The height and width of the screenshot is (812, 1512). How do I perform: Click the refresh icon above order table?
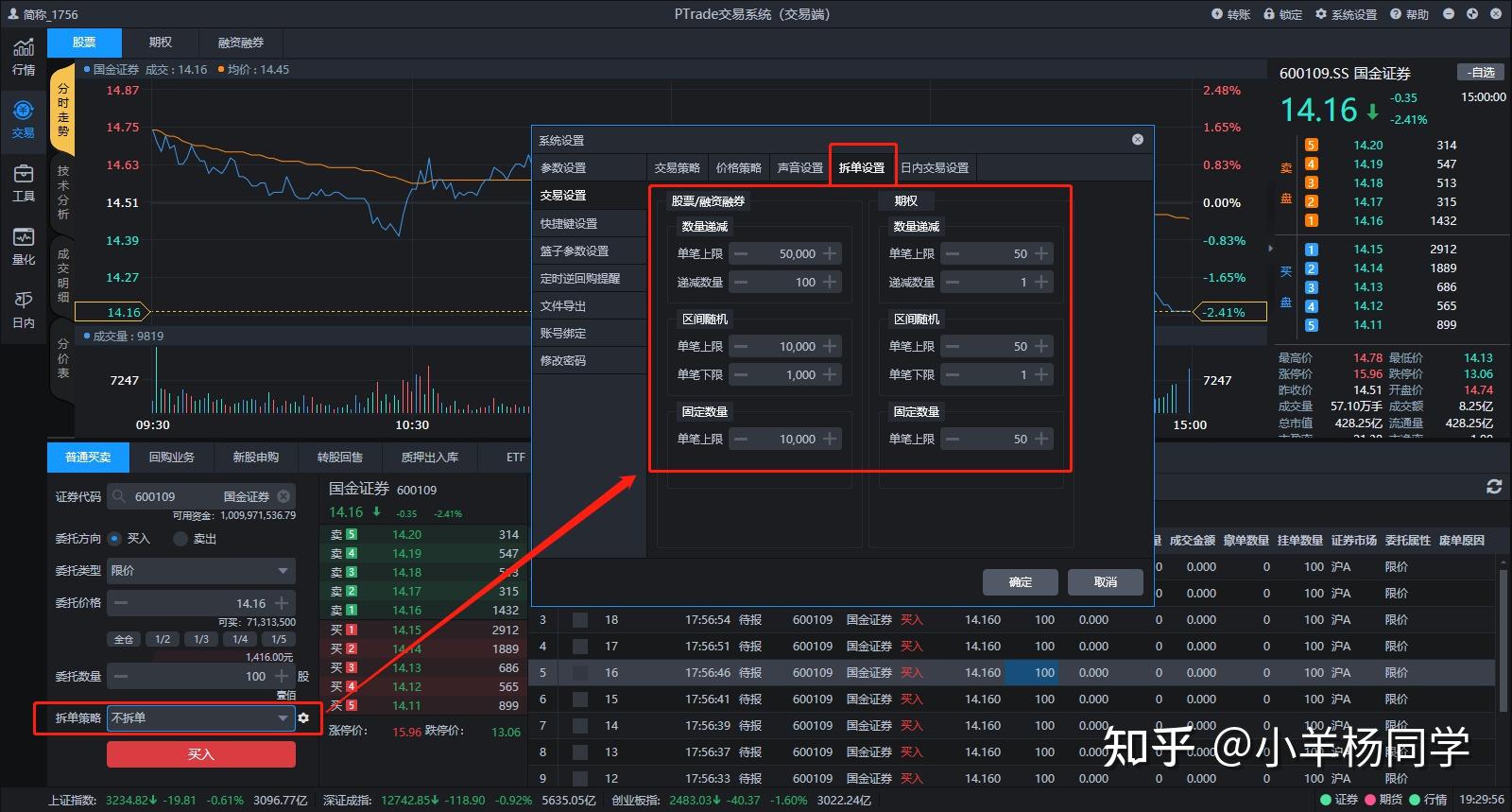click(x=1494, y=486)
